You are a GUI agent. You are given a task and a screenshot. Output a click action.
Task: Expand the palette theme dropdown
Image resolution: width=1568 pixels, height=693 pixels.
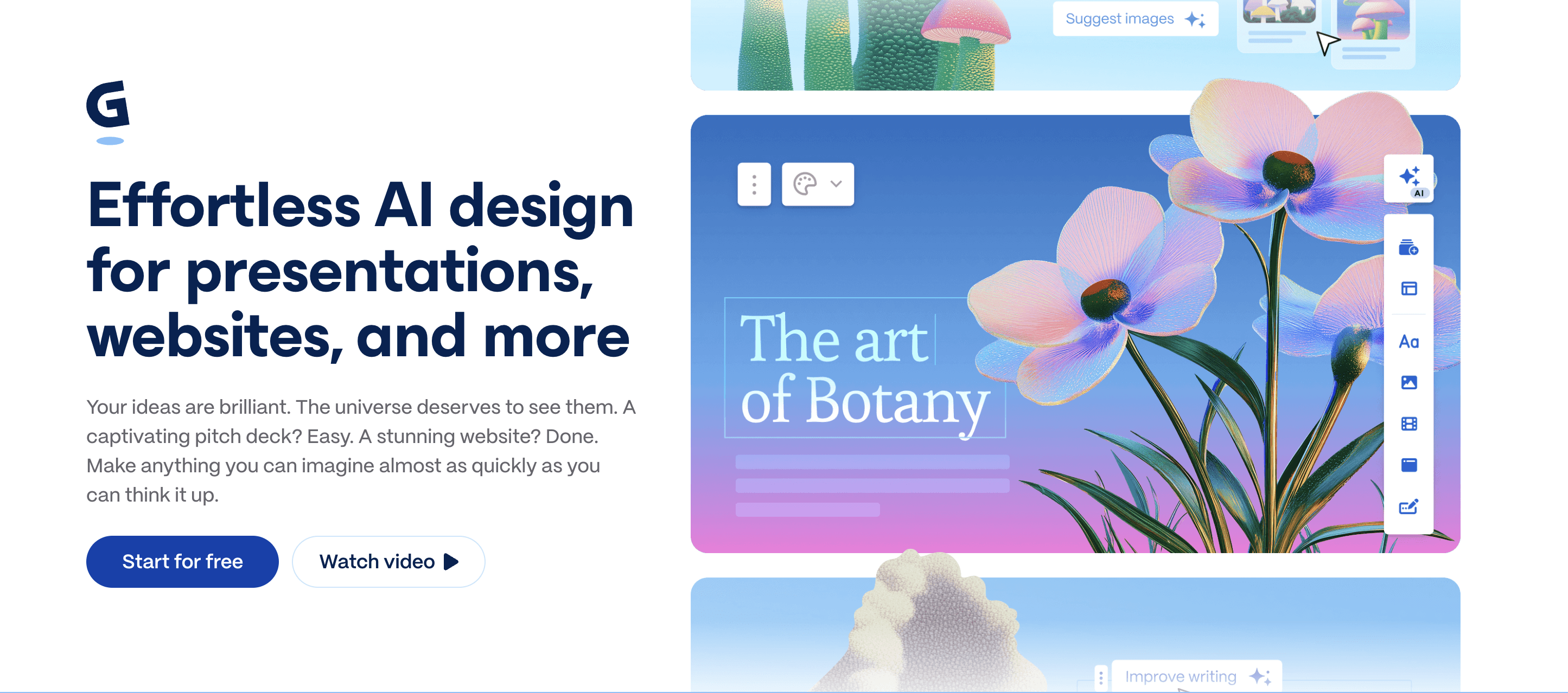pyautogui.click(x=818, y=184)
